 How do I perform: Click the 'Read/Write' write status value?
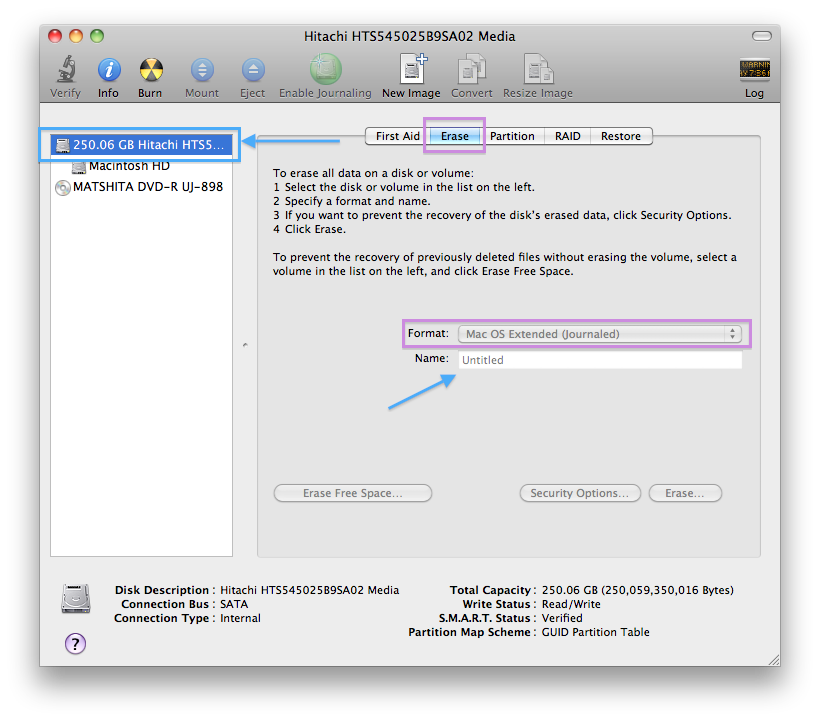(x=571, y=604)
